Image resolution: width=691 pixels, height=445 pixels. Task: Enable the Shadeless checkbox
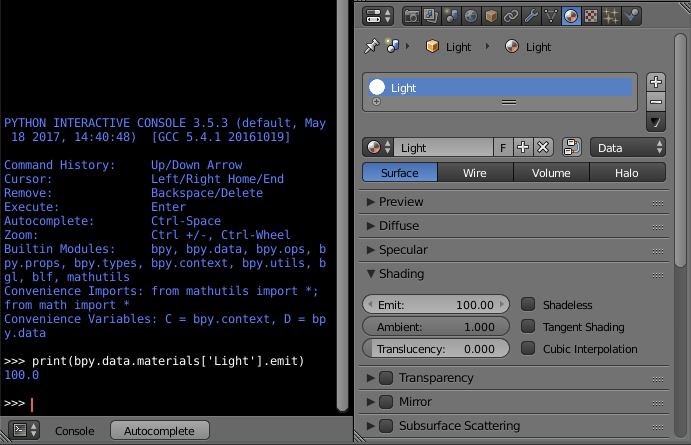click(x=528, y=304)
